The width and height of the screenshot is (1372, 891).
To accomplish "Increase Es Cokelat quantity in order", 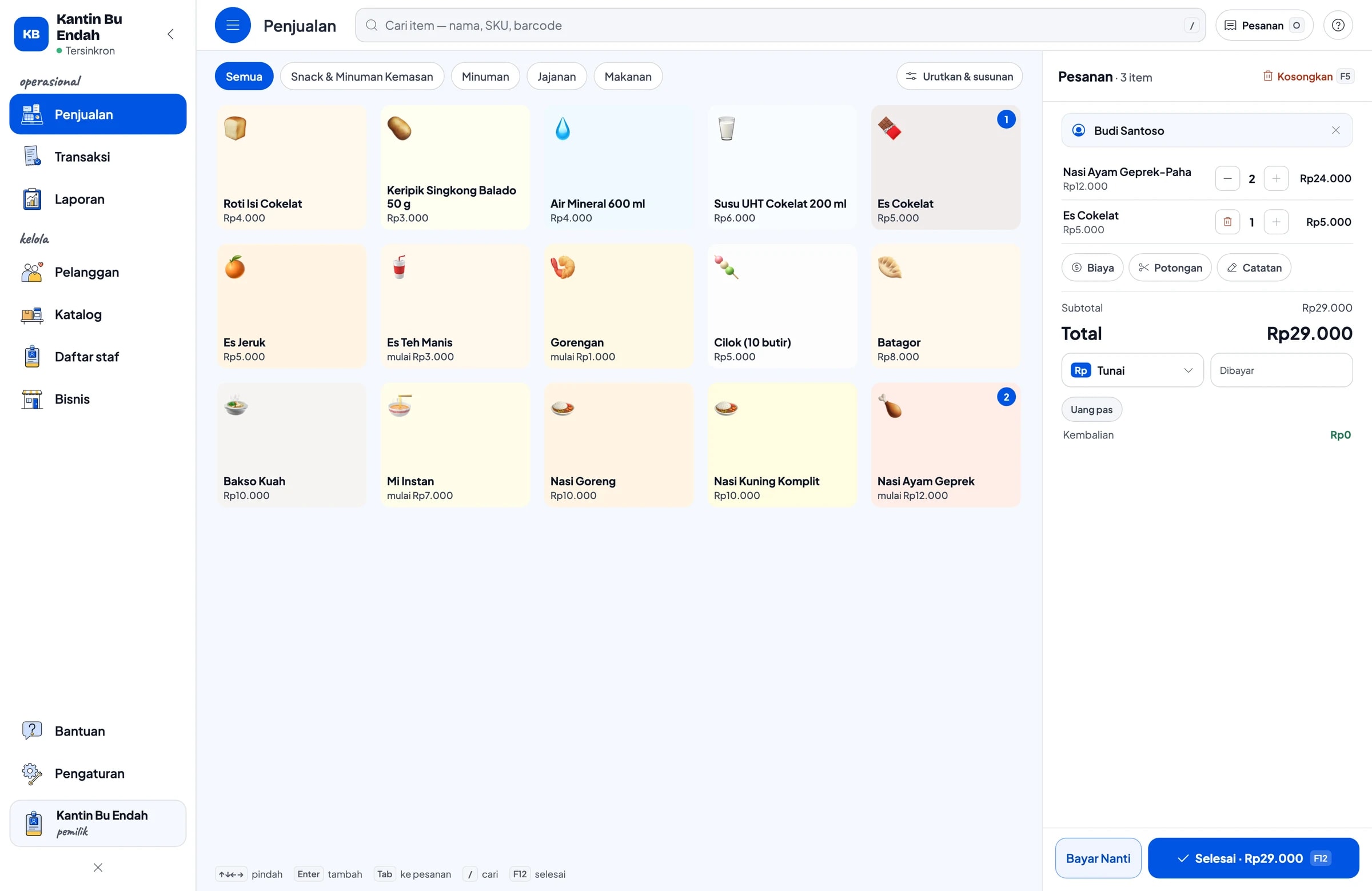I will tap(1276, 222).
